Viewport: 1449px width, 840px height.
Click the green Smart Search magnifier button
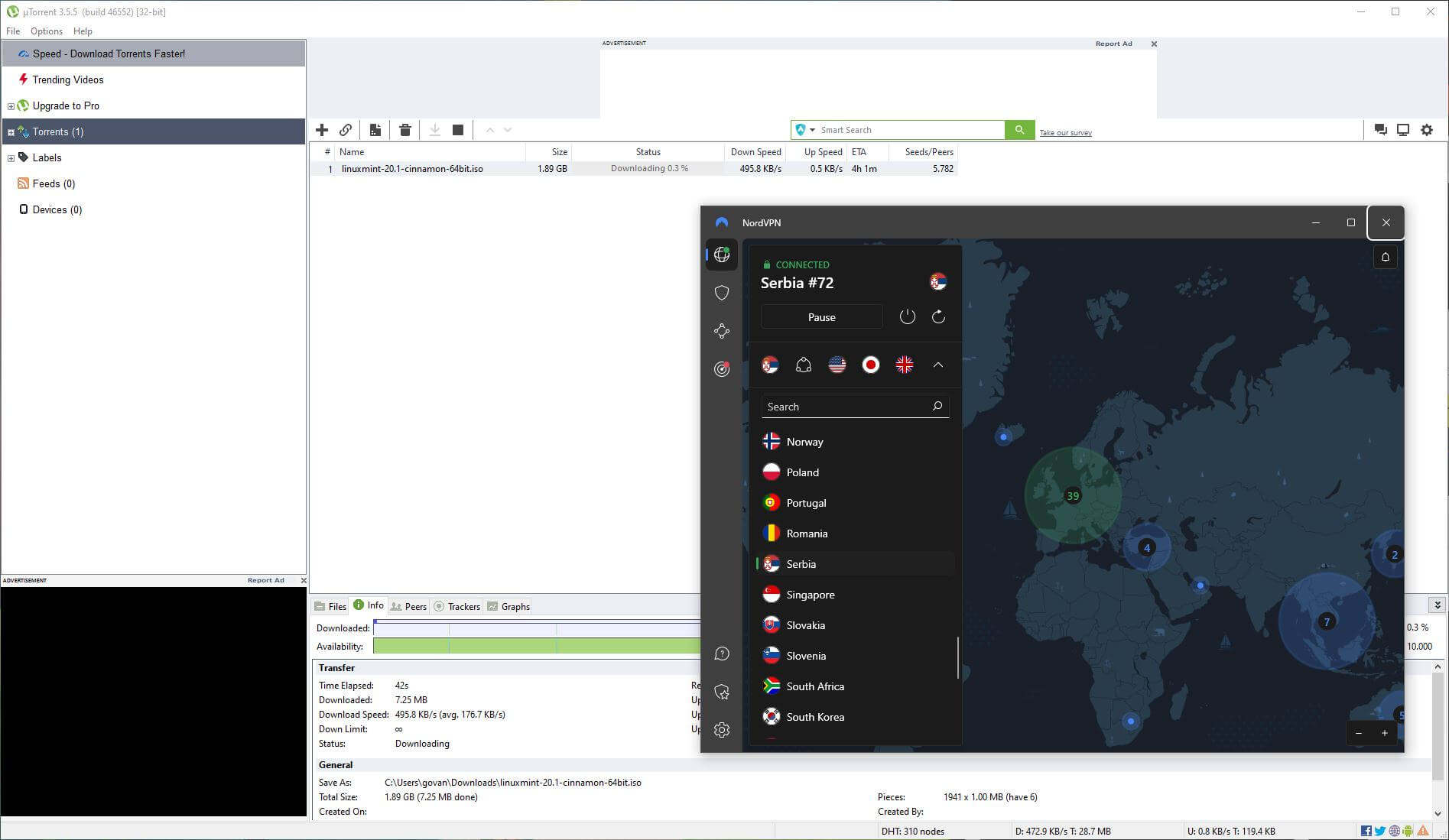pos(1019,130)
